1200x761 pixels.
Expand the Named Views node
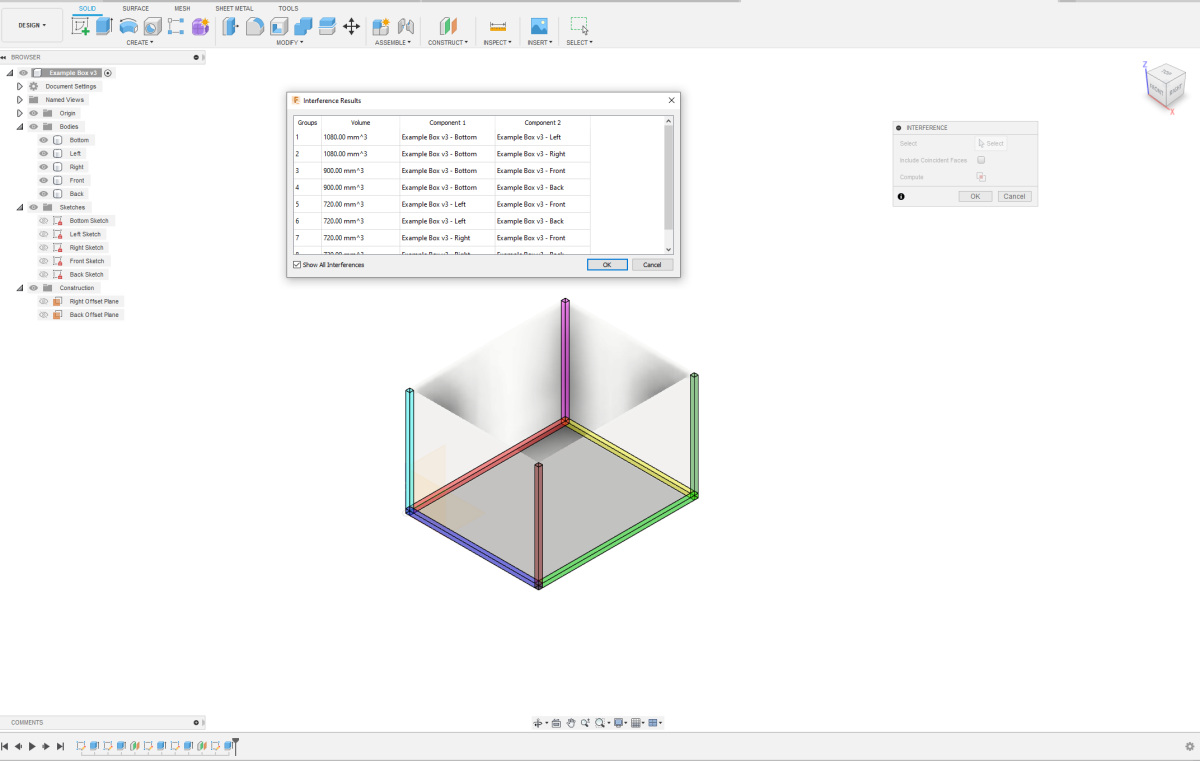19,100
